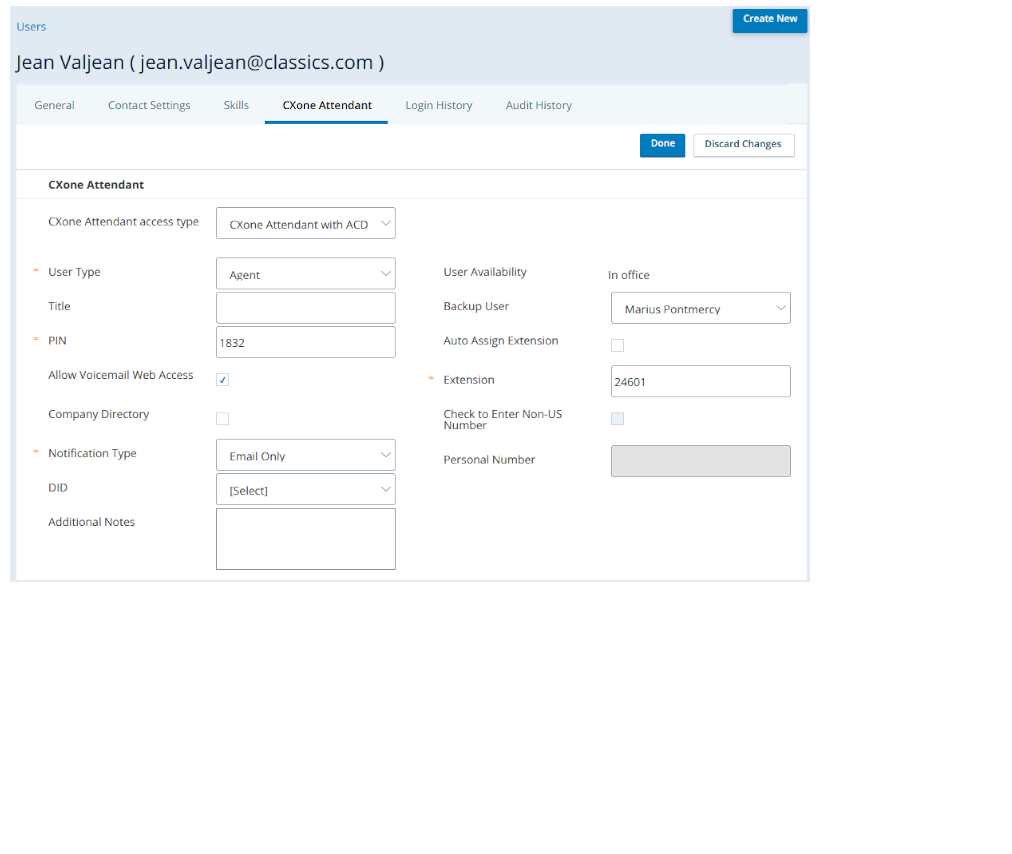This screenshot has width=1012, height=854.
Task: Open the Contact Settings tab
Action: point(149,105)
